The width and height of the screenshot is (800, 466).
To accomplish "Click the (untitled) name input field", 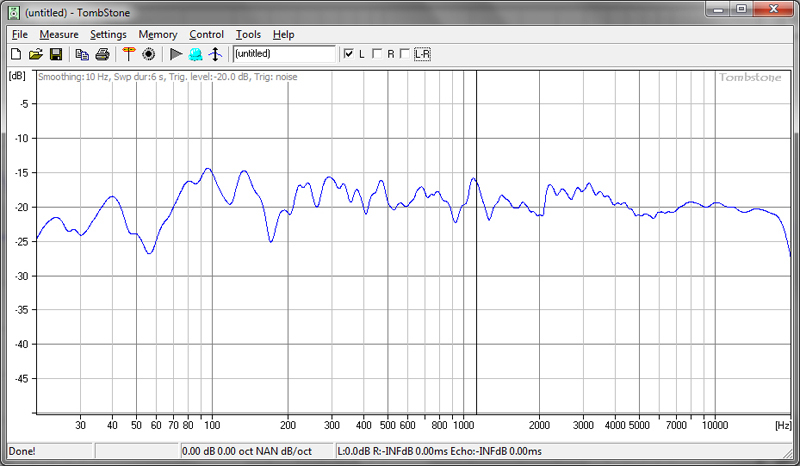I will click(x=284, y=54).
